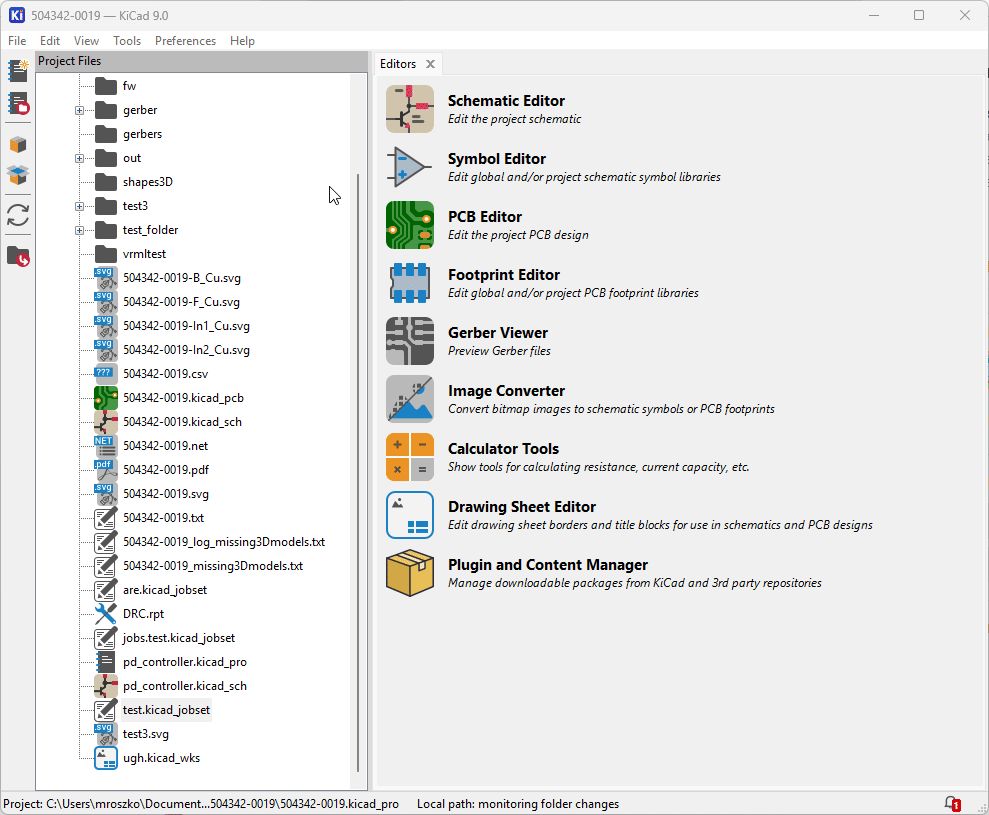This screenshot has width=989, height=815.
Task: Select are.kicad_jobset file
Action: 165,590
